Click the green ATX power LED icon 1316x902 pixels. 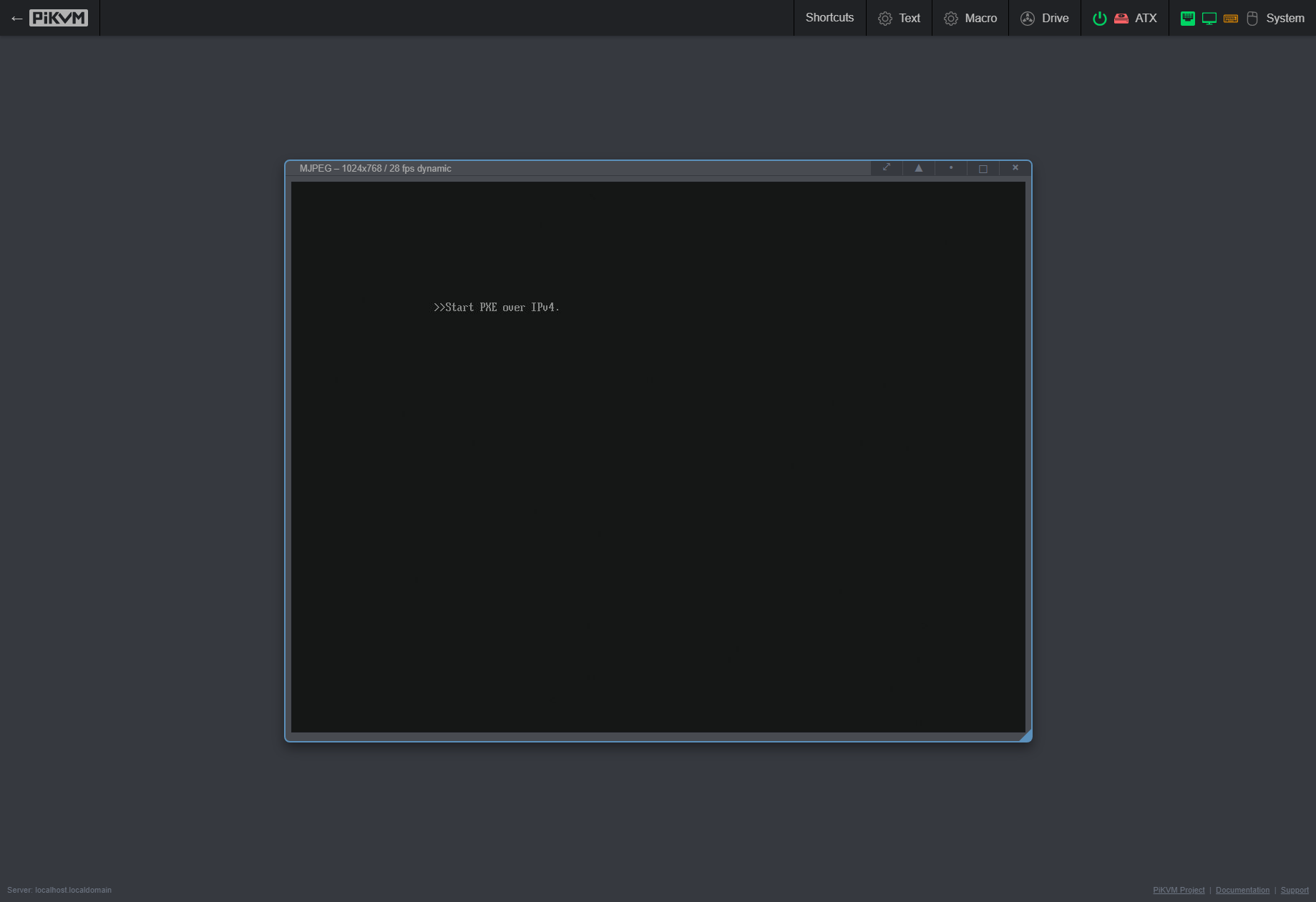click(1099, 19)
